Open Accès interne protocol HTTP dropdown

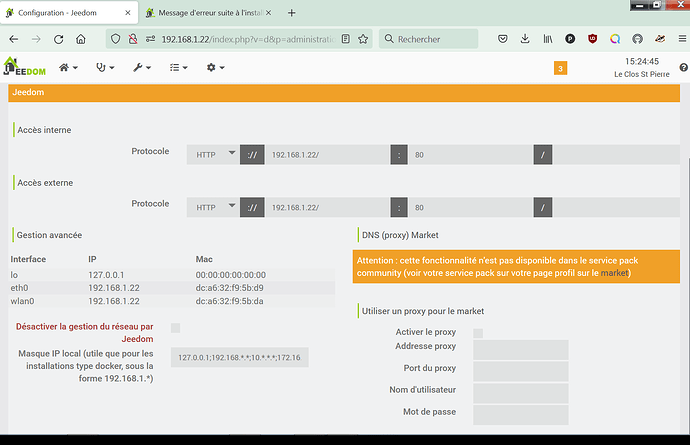click(213, 154)
